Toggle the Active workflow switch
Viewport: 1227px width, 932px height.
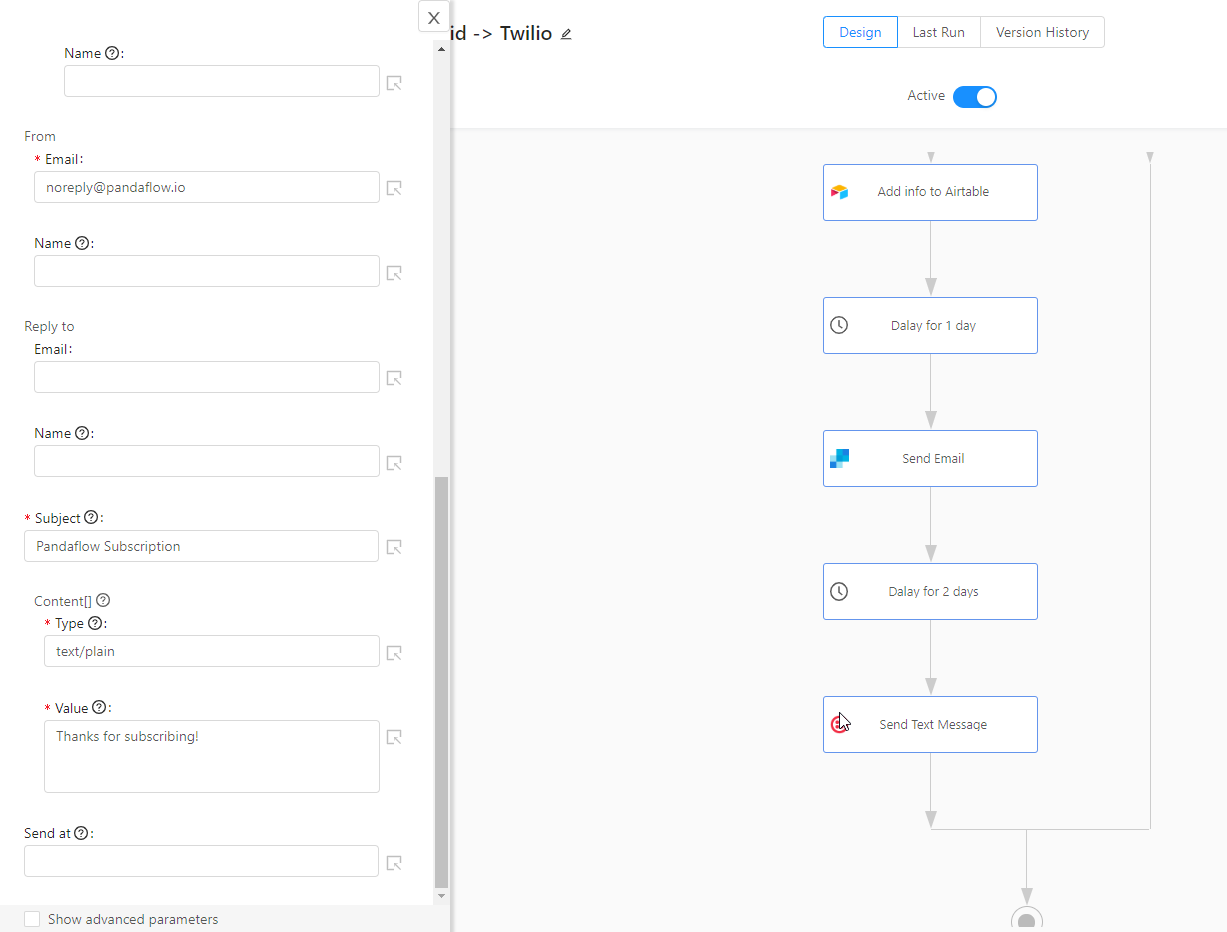[x=975, y=96]
